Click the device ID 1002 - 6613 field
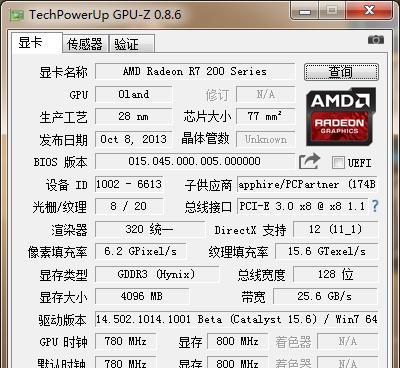This screenshot has height=368, width=400. [x=129, y=184]
